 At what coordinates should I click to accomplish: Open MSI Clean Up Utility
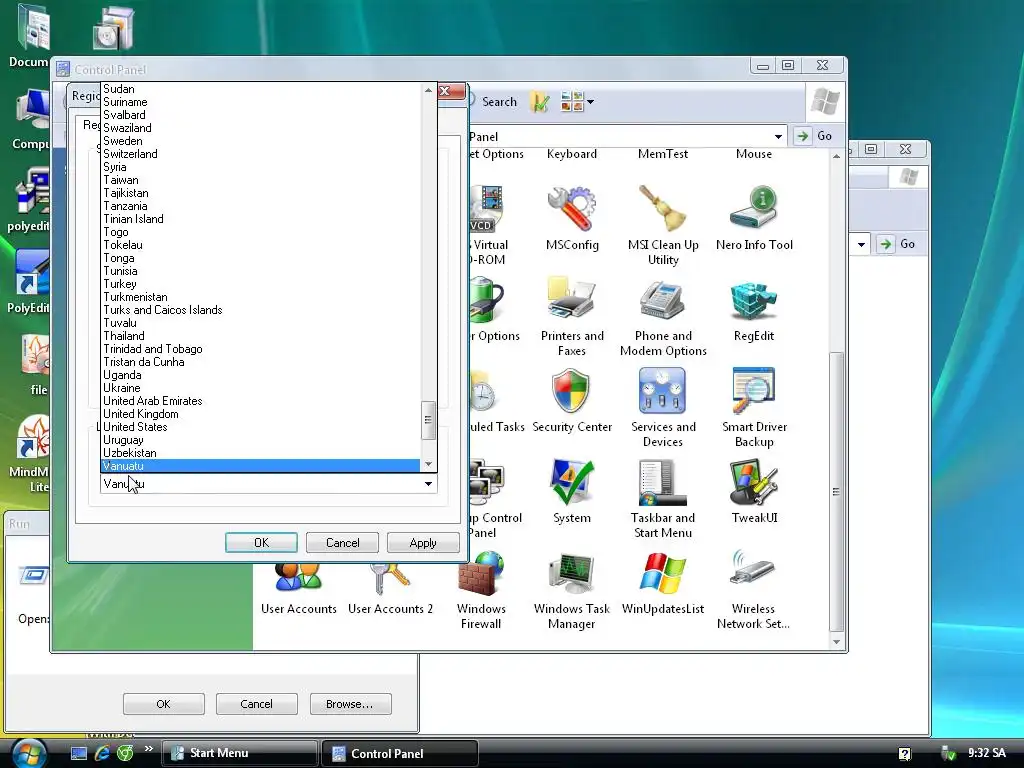click(663, 225)
